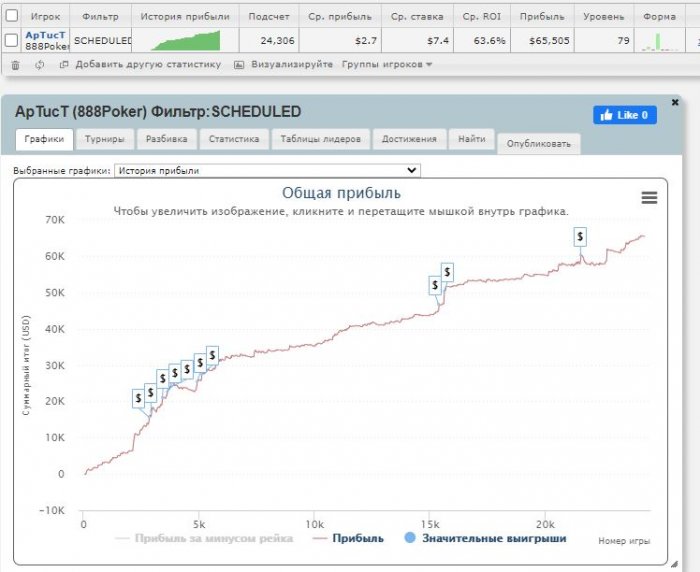Screen dimensions: 700x572
Task: Click the $65,505 profit value
Action: [549, 41]
